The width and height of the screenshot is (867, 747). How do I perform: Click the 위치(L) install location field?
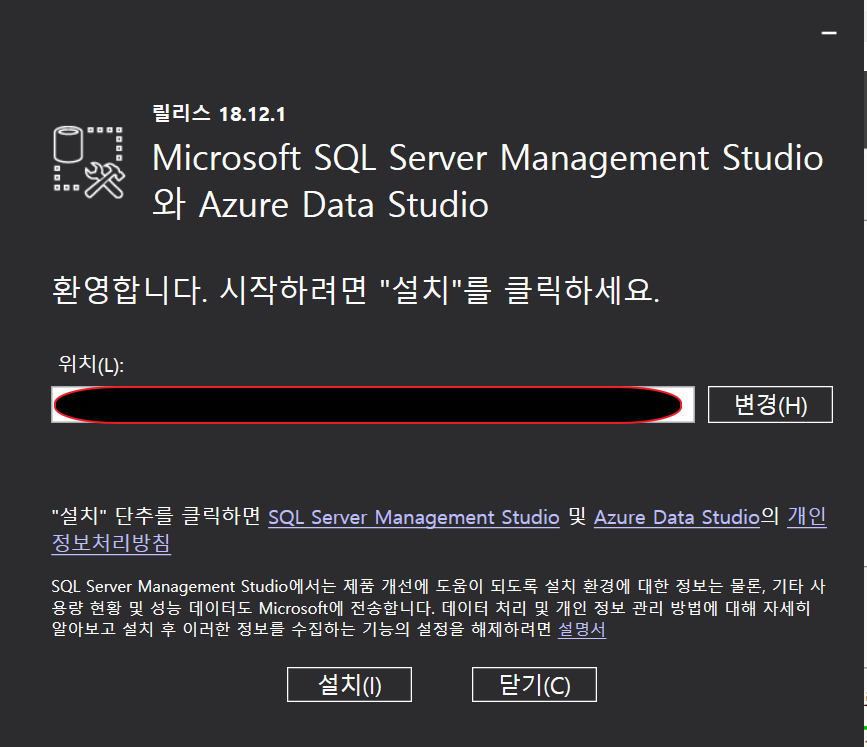[x=373, y=404]
